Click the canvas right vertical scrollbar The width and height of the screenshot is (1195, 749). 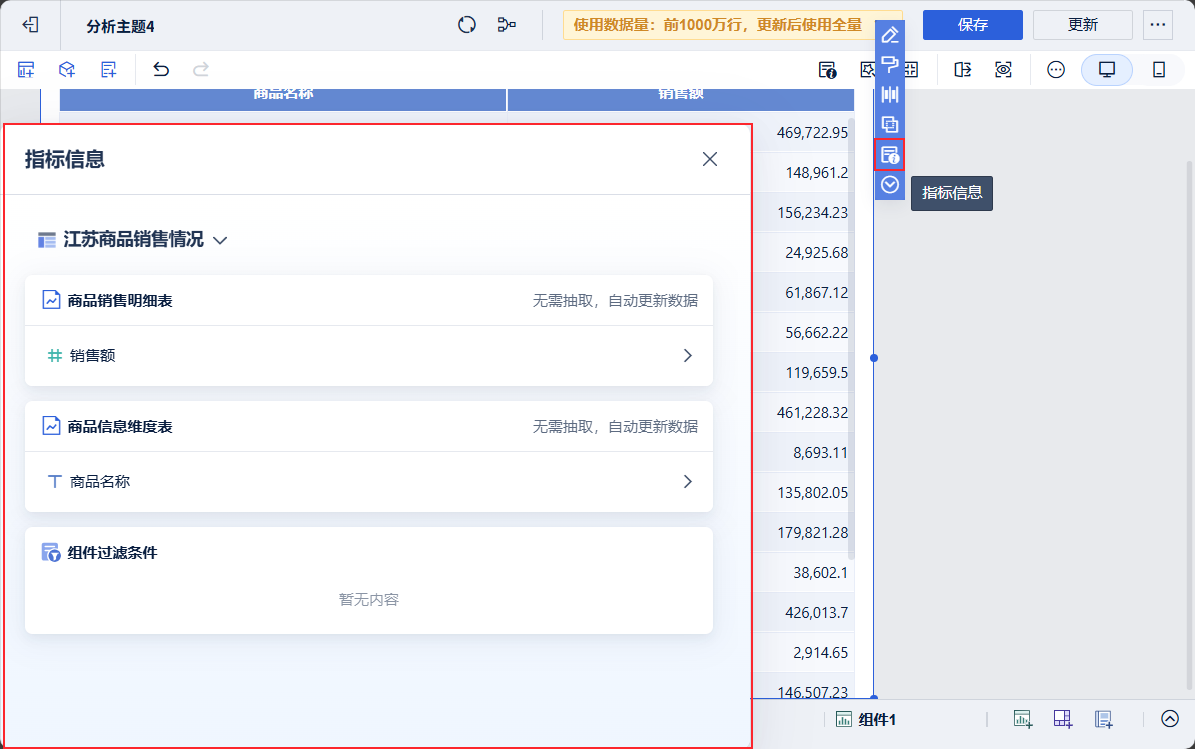[1190, 427]
